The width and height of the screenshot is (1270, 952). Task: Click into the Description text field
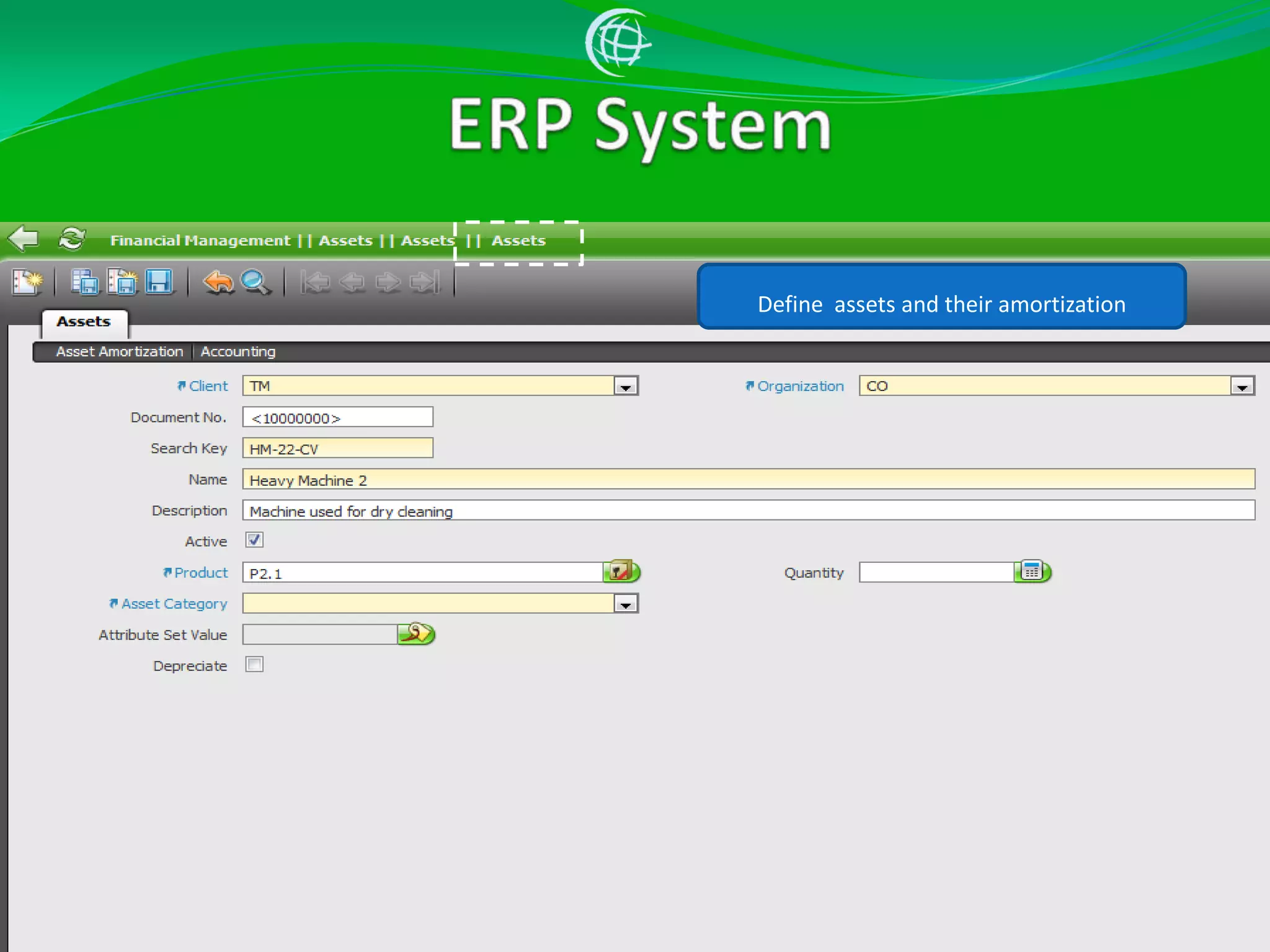point(748,511)
